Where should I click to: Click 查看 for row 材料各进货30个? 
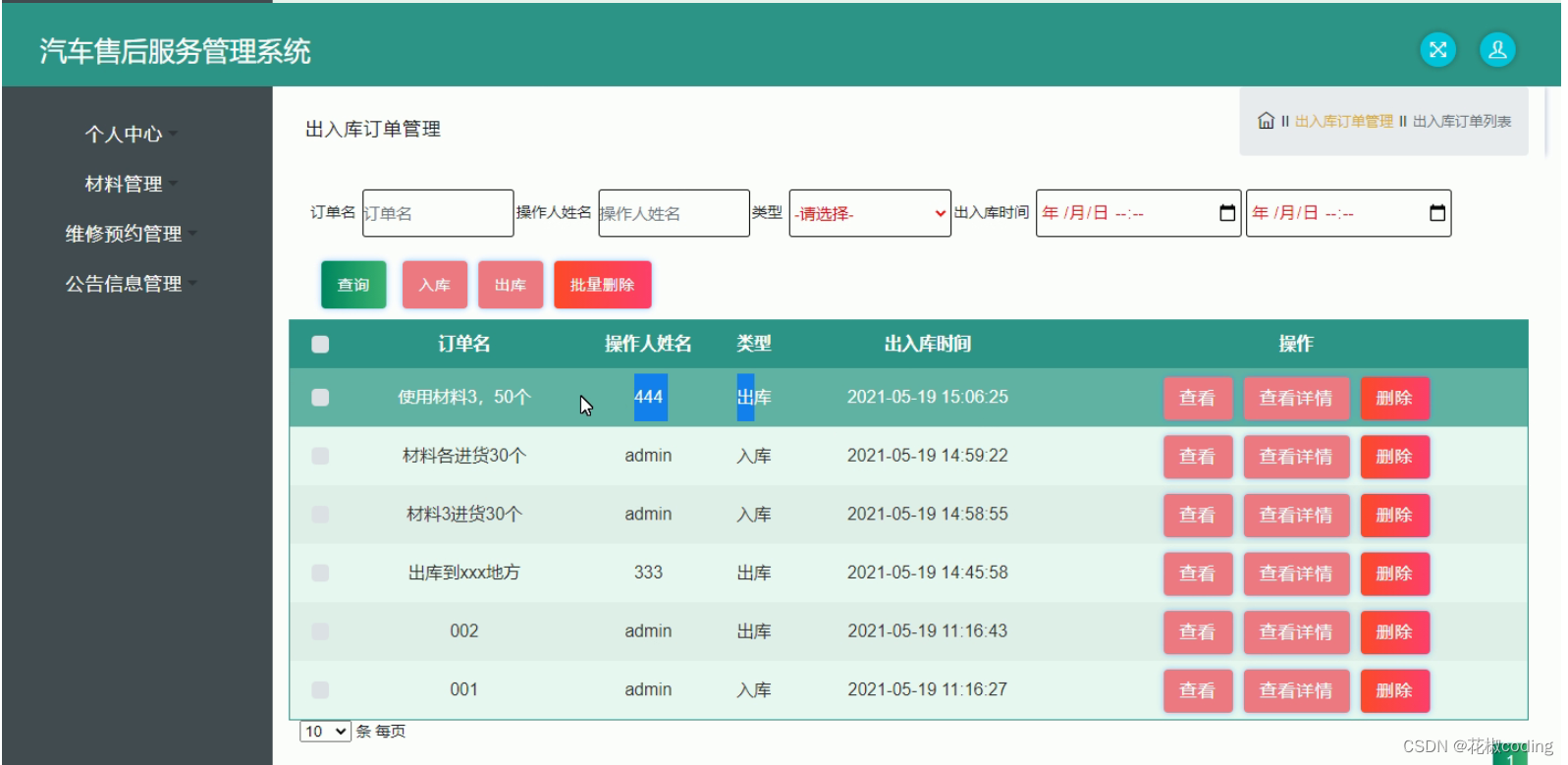click(1197, 457)
